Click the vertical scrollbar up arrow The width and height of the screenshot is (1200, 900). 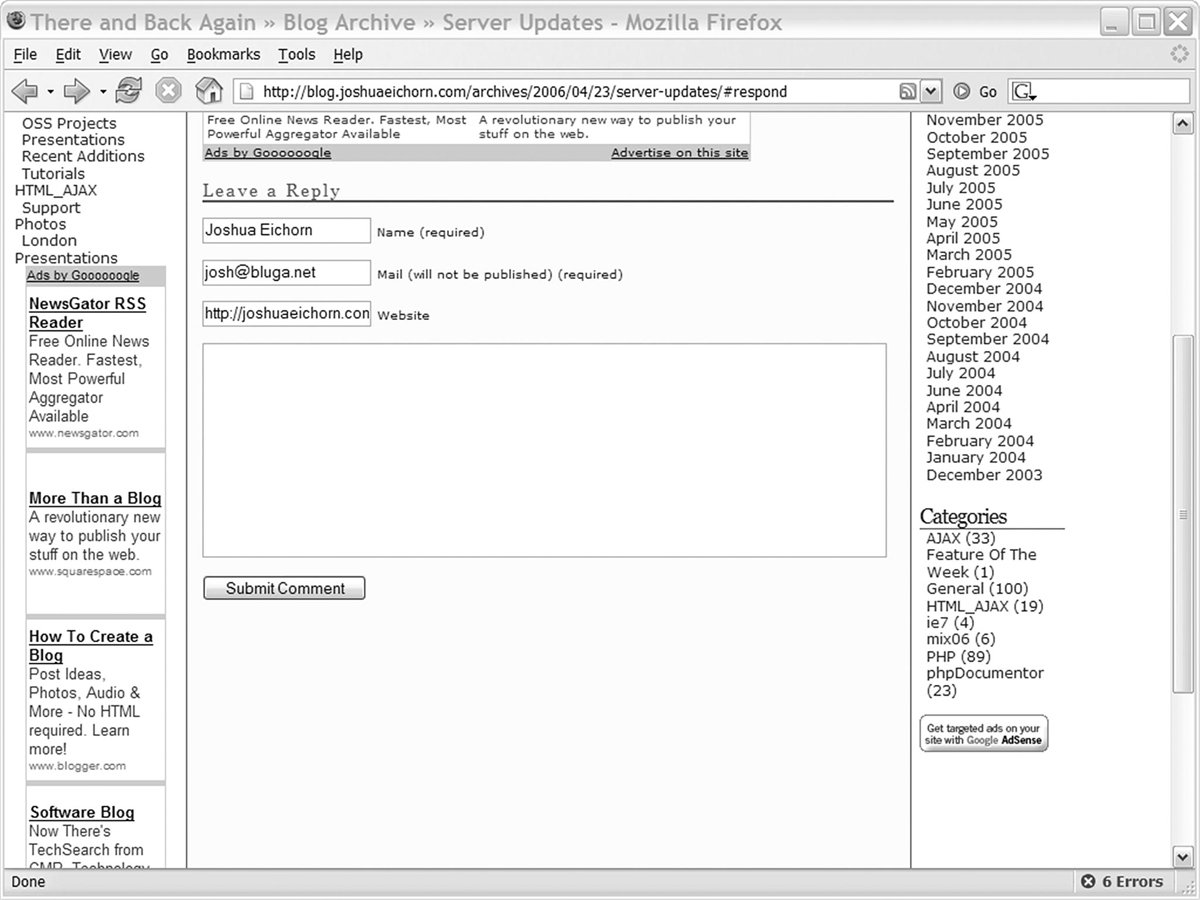(1182, 124)
